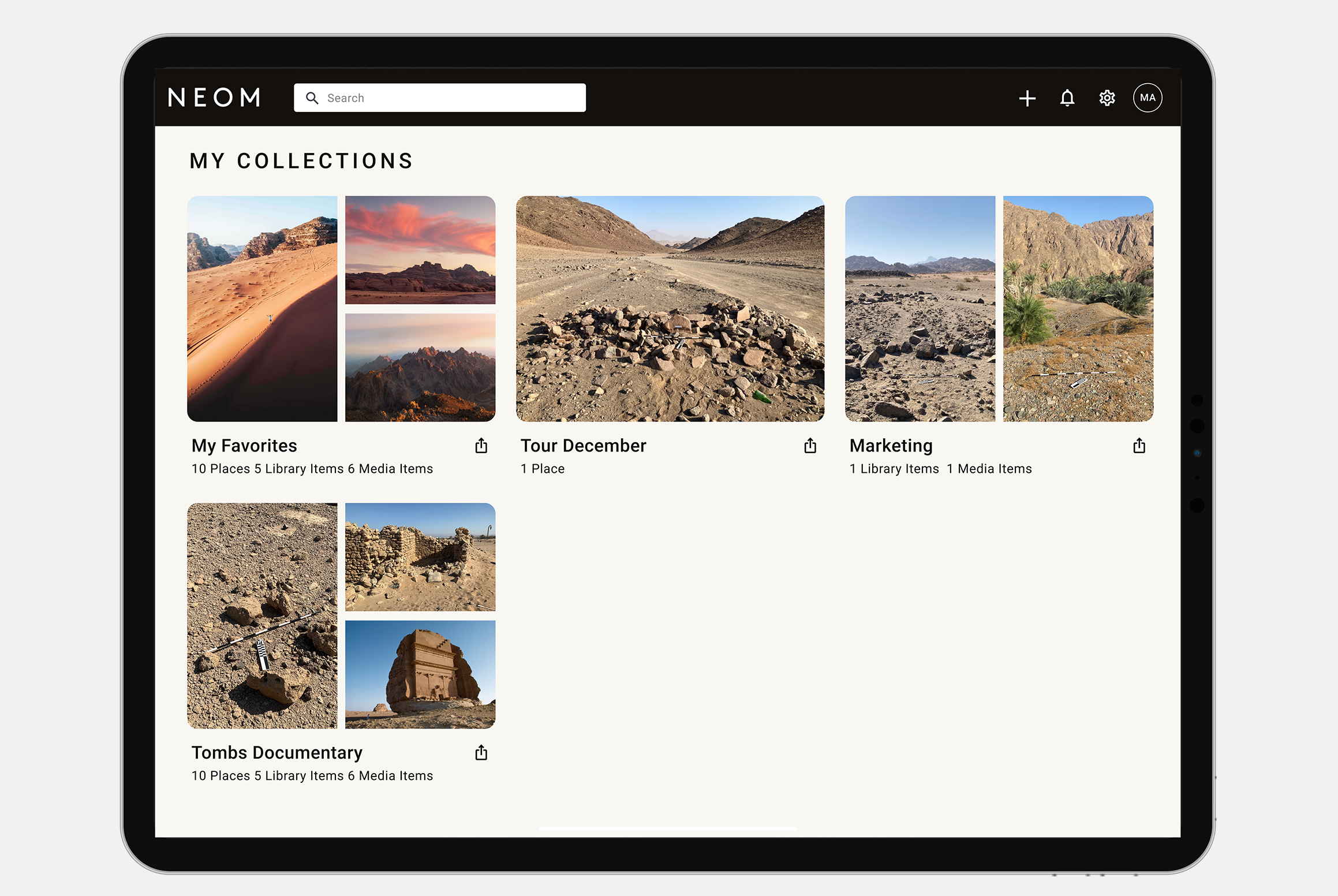Open settings gear icon
The image size is (1338, 896).
tap(1107, 98)
